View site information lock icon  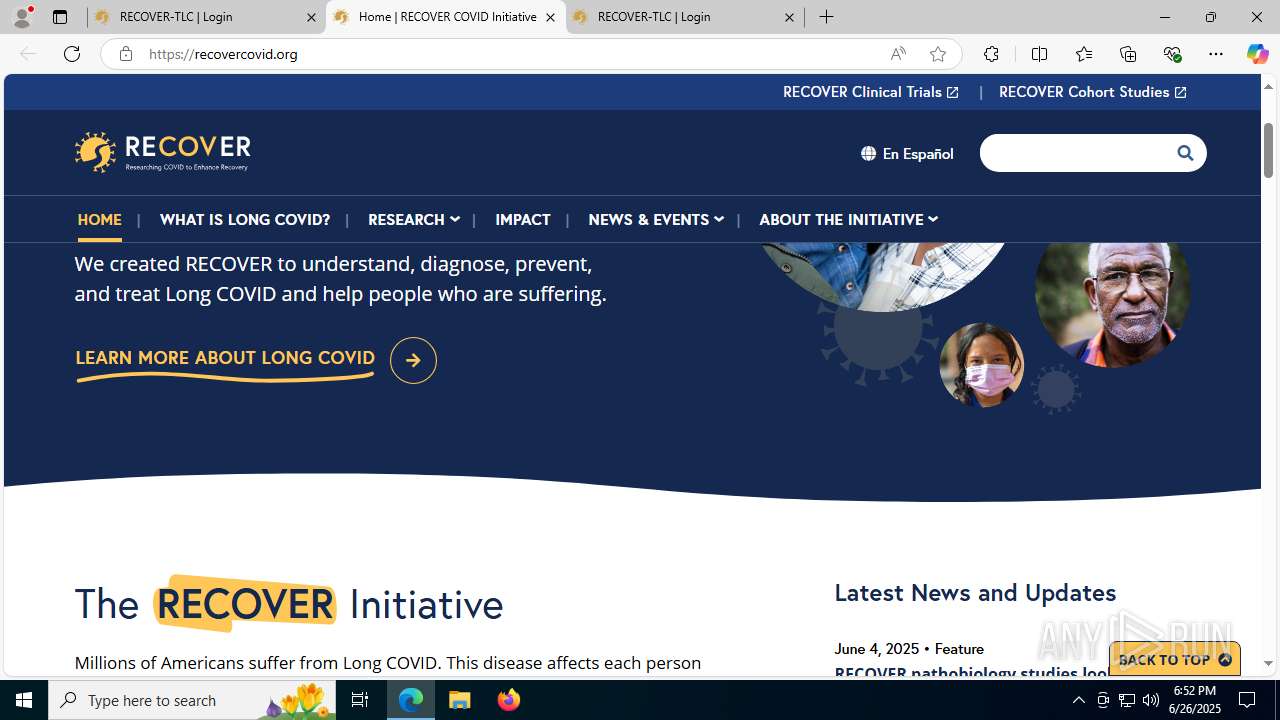pyautogui.click(x=125, y=54)
